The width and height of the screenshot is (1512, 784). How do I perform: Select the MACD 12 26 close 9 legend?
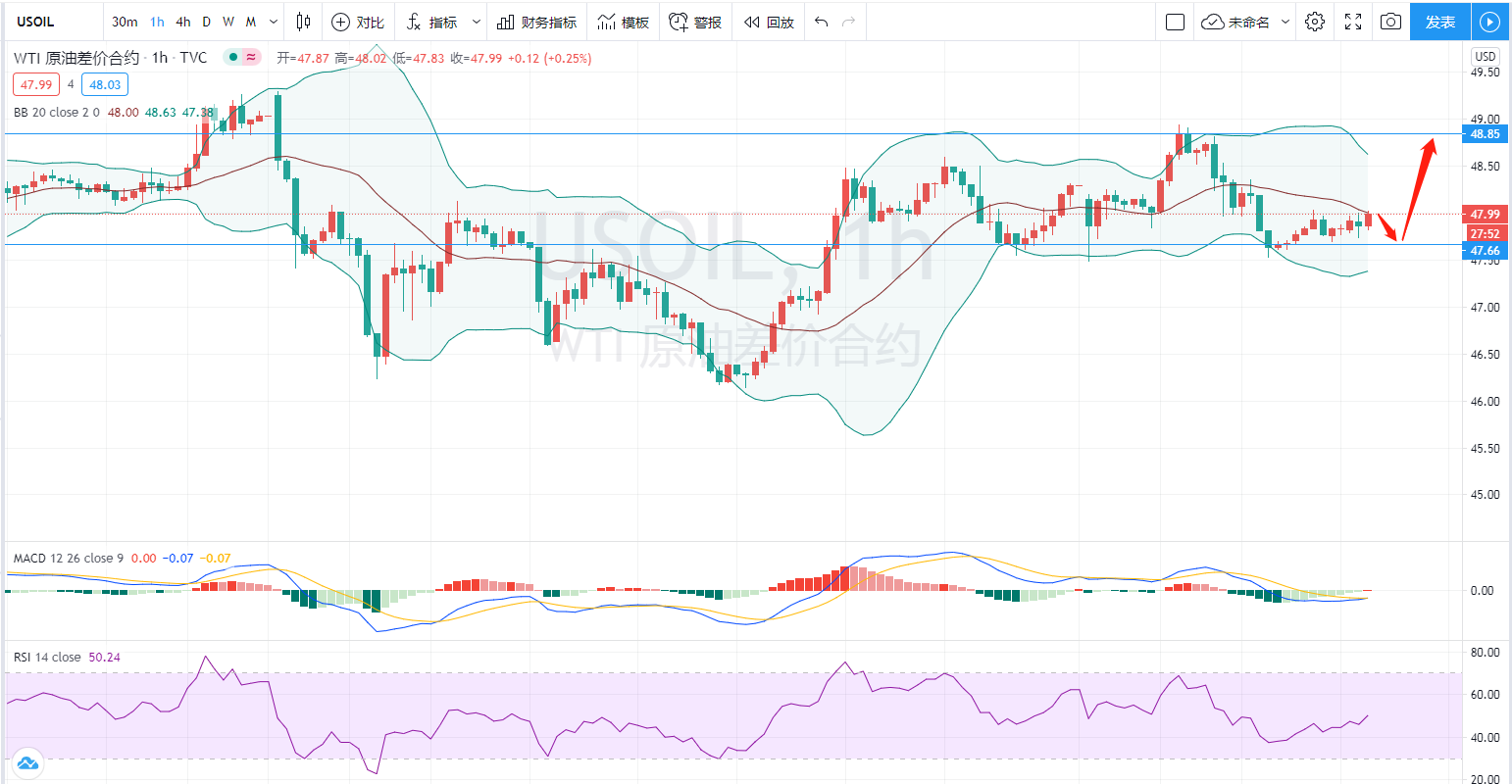pos(69,558)
